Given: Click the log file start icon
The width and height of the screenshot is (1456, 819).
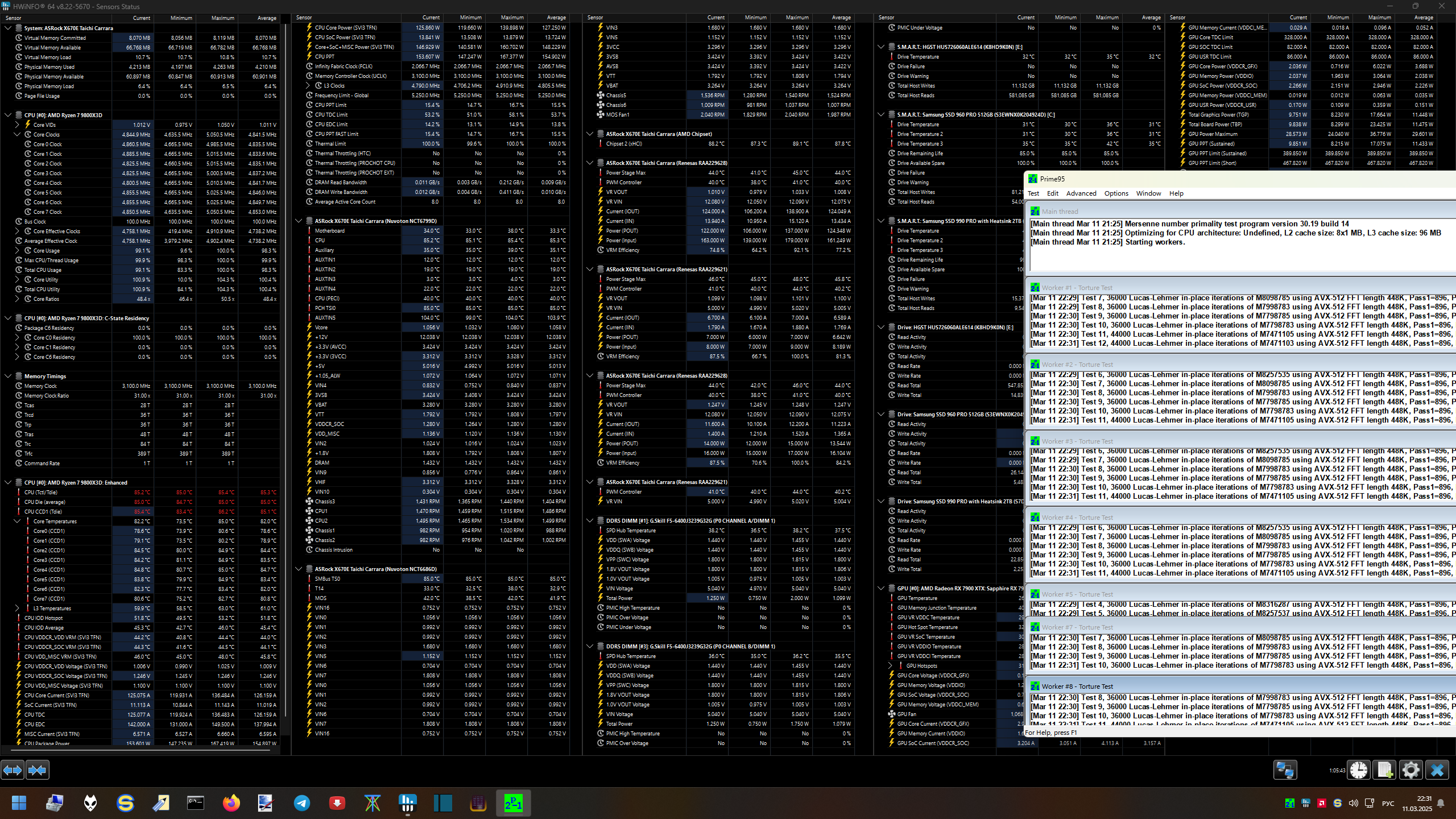Looking at the screenshot, I should coord(1384,770).
